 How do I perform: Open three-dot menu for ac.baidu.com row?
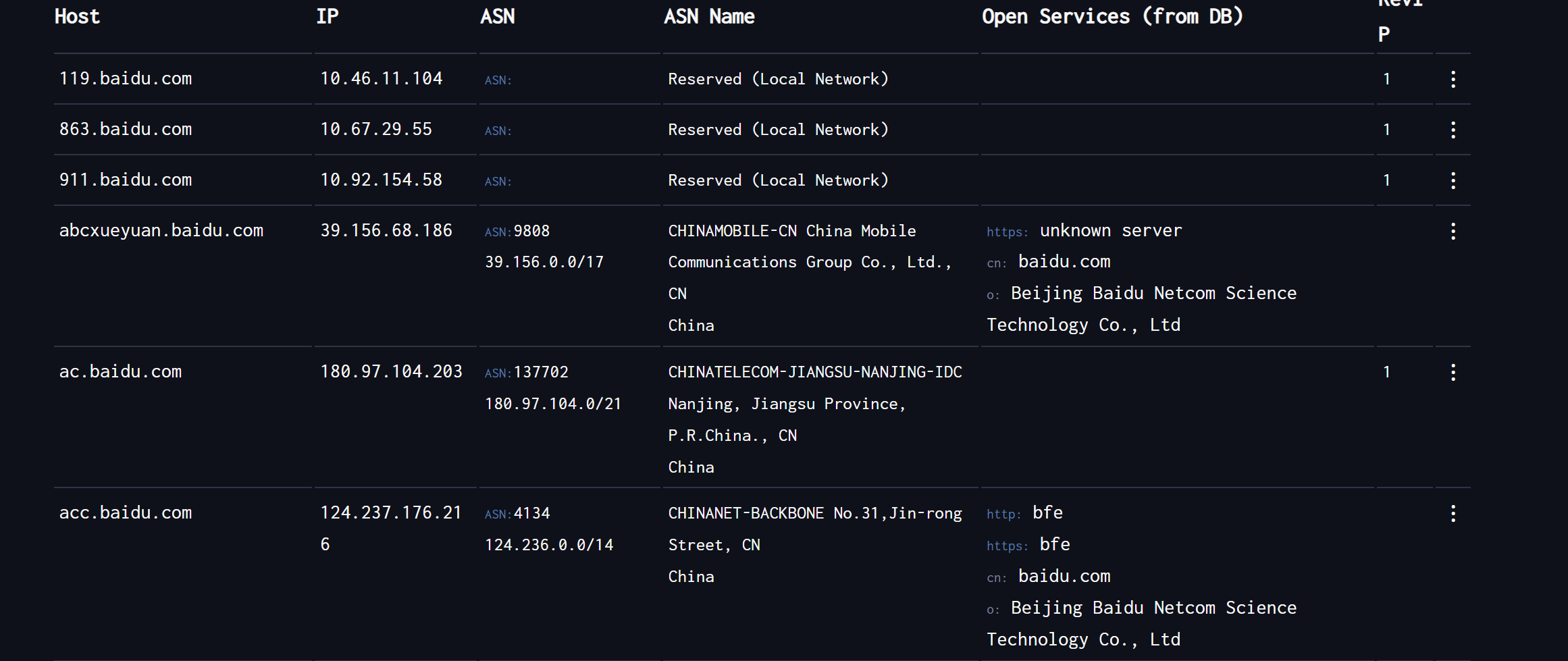[1453, 373]
